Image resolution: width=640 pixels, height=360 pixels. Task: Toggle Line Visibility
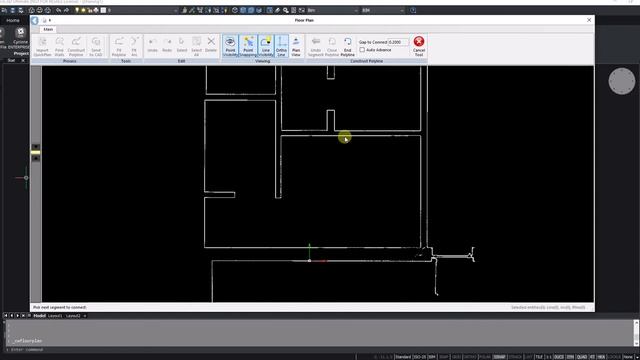click(266, 46)
